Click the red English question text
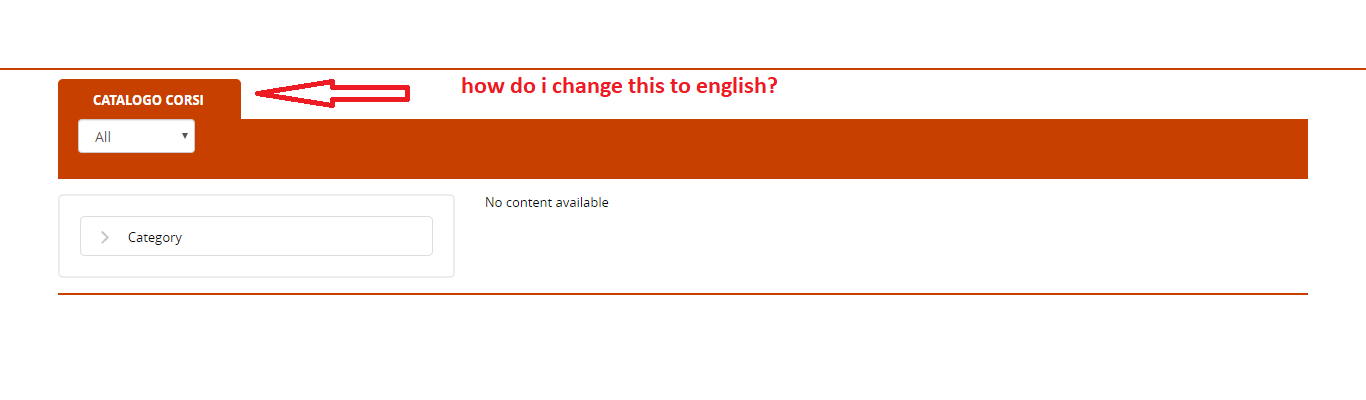The height and width of the screenshot is (400, 1366). click(619, 86)
